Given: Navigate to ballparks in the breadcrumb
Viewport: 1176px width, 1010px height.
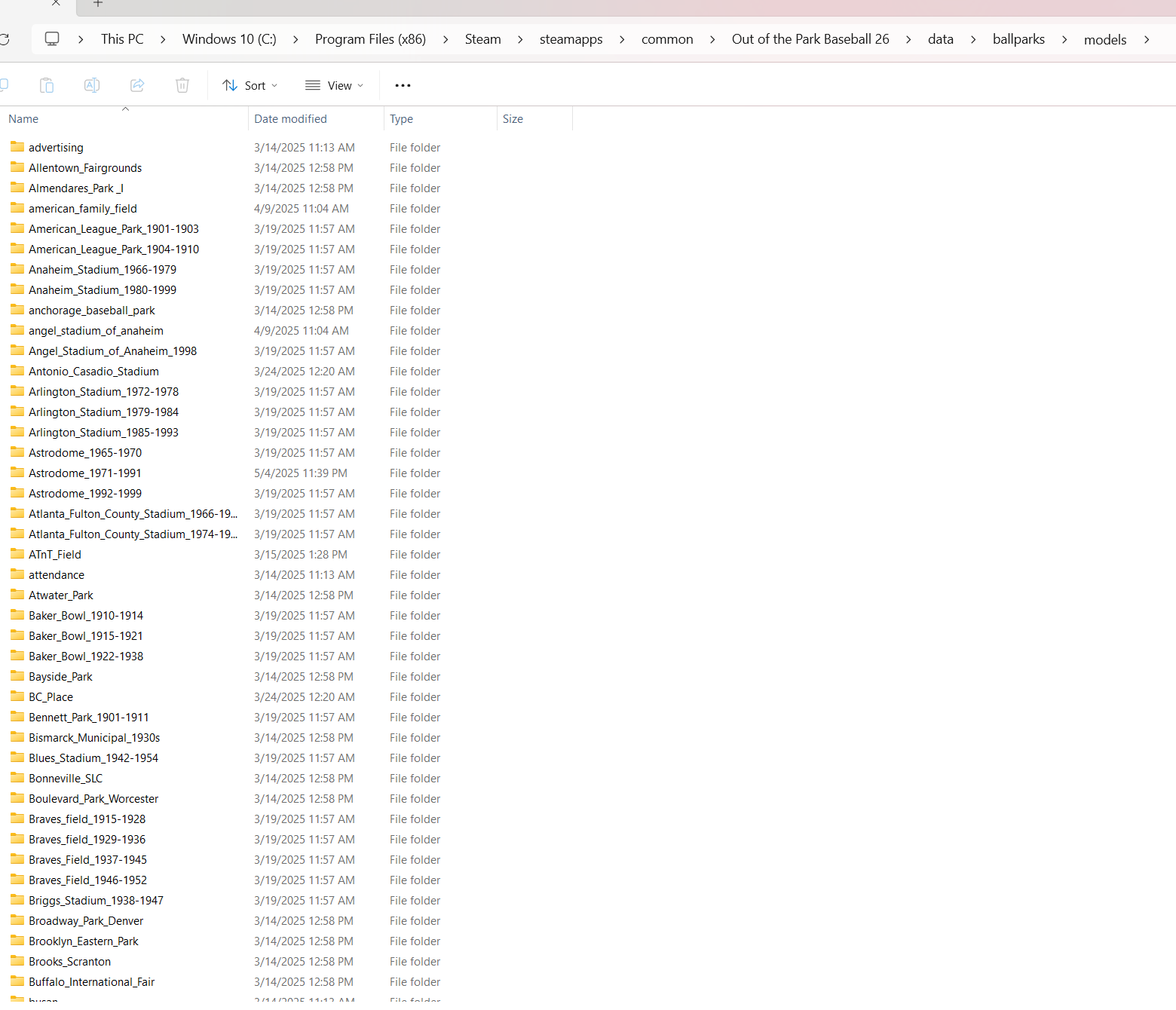Looking at the screenshot, I should 1018,39.
